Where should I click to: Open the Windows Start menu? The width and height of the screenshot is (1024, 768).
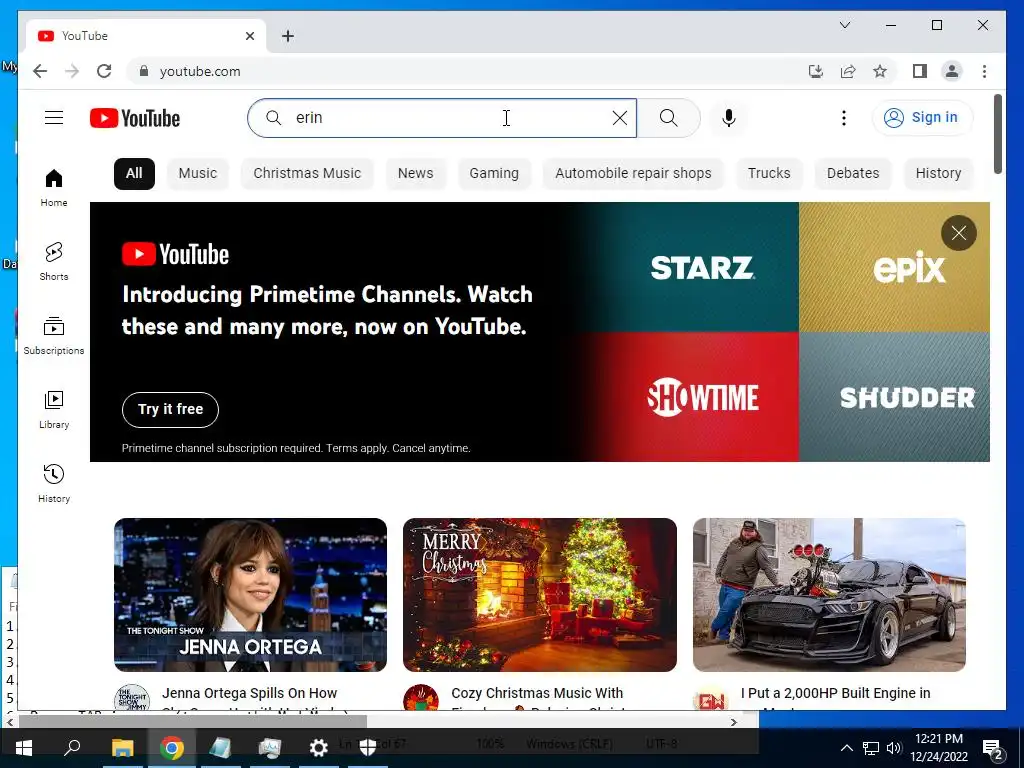[x=24, y=748]
